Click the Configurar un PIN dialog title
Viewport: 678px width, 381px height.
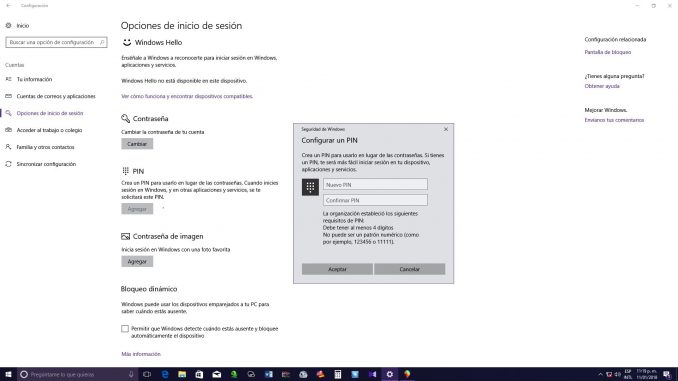tap(329, 141)
